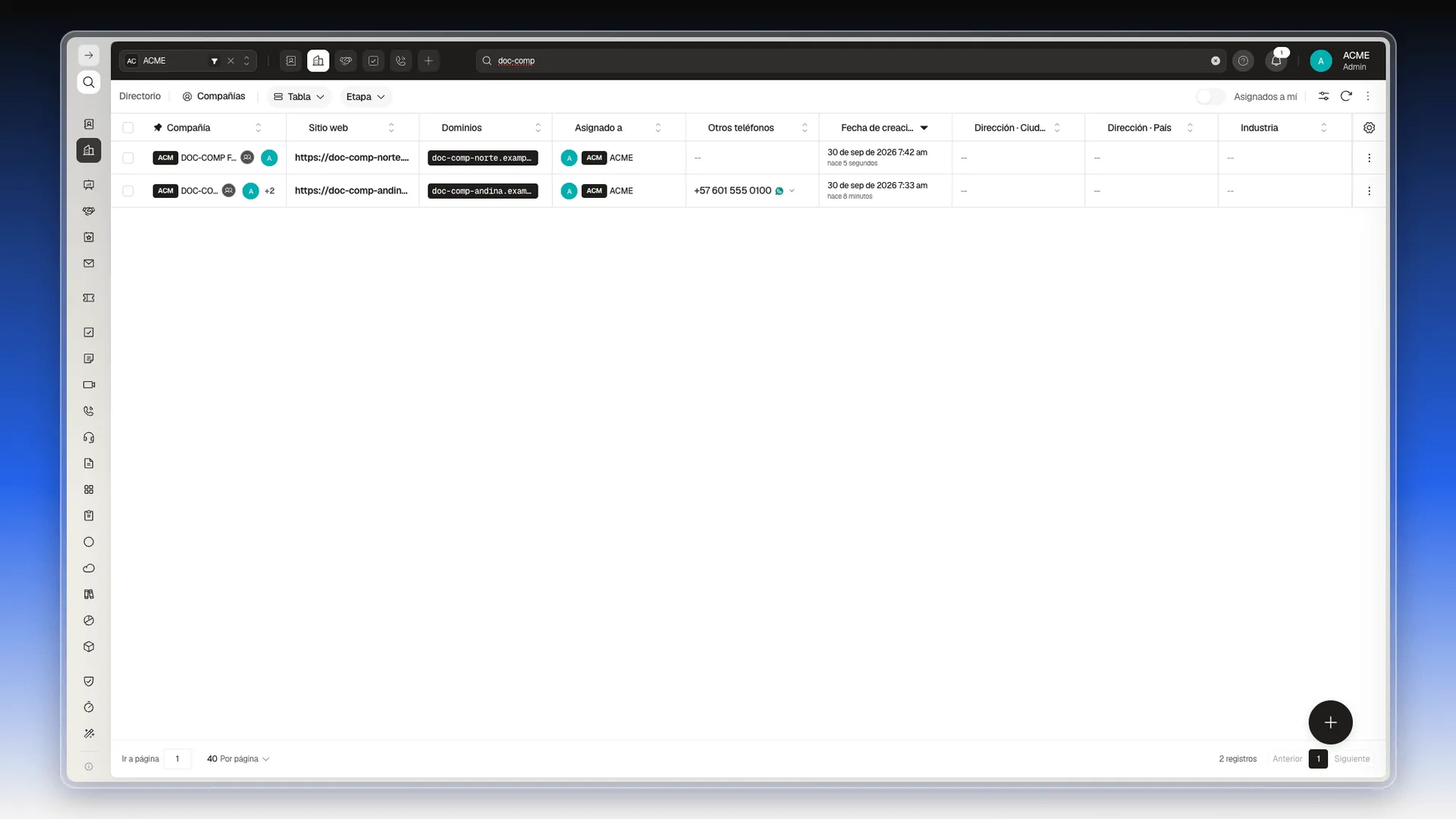This screenshot has width=1456, height=819.
Task: Open the cube products icon in sidebar
Action: click(89, 647)
